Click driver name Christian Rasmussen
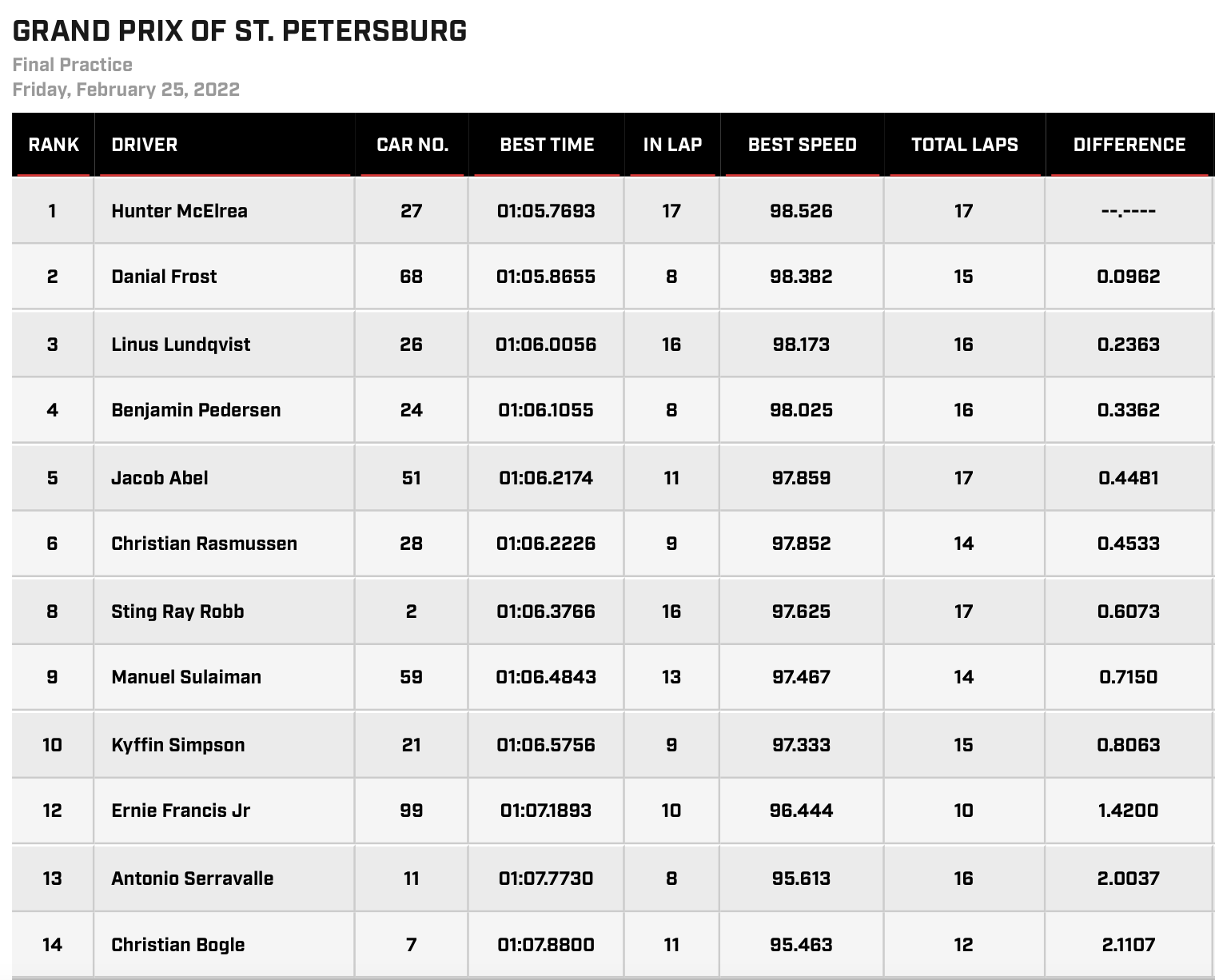The height and width of the screenshot is (980, 1215). [x=204, y=544]
